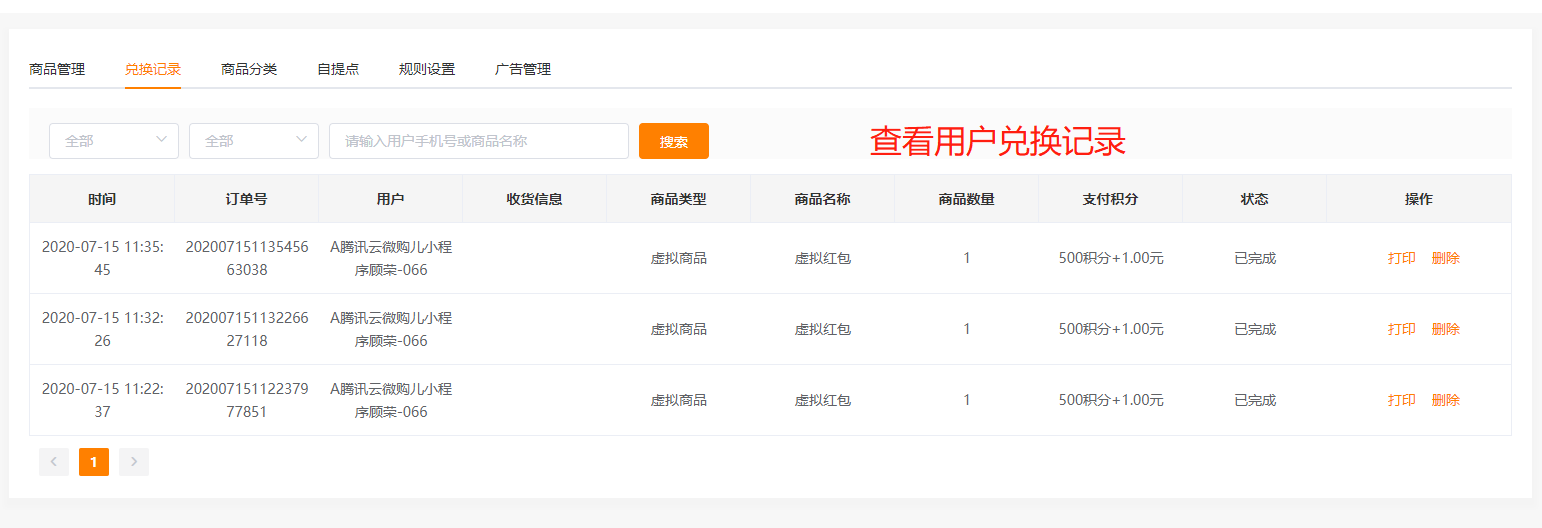The width and height of the screenshot is (1542, 528).
Task: Delete order 20200715112237977851
Action: tap(1446, 400)
